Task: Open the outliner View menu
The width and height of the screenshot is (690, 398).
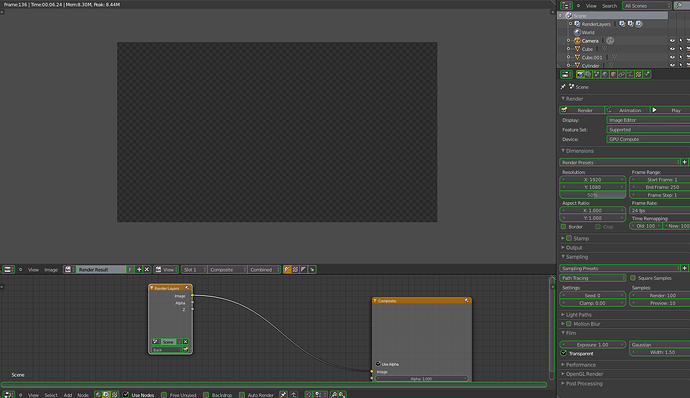Action: click(x=591, y=6)
